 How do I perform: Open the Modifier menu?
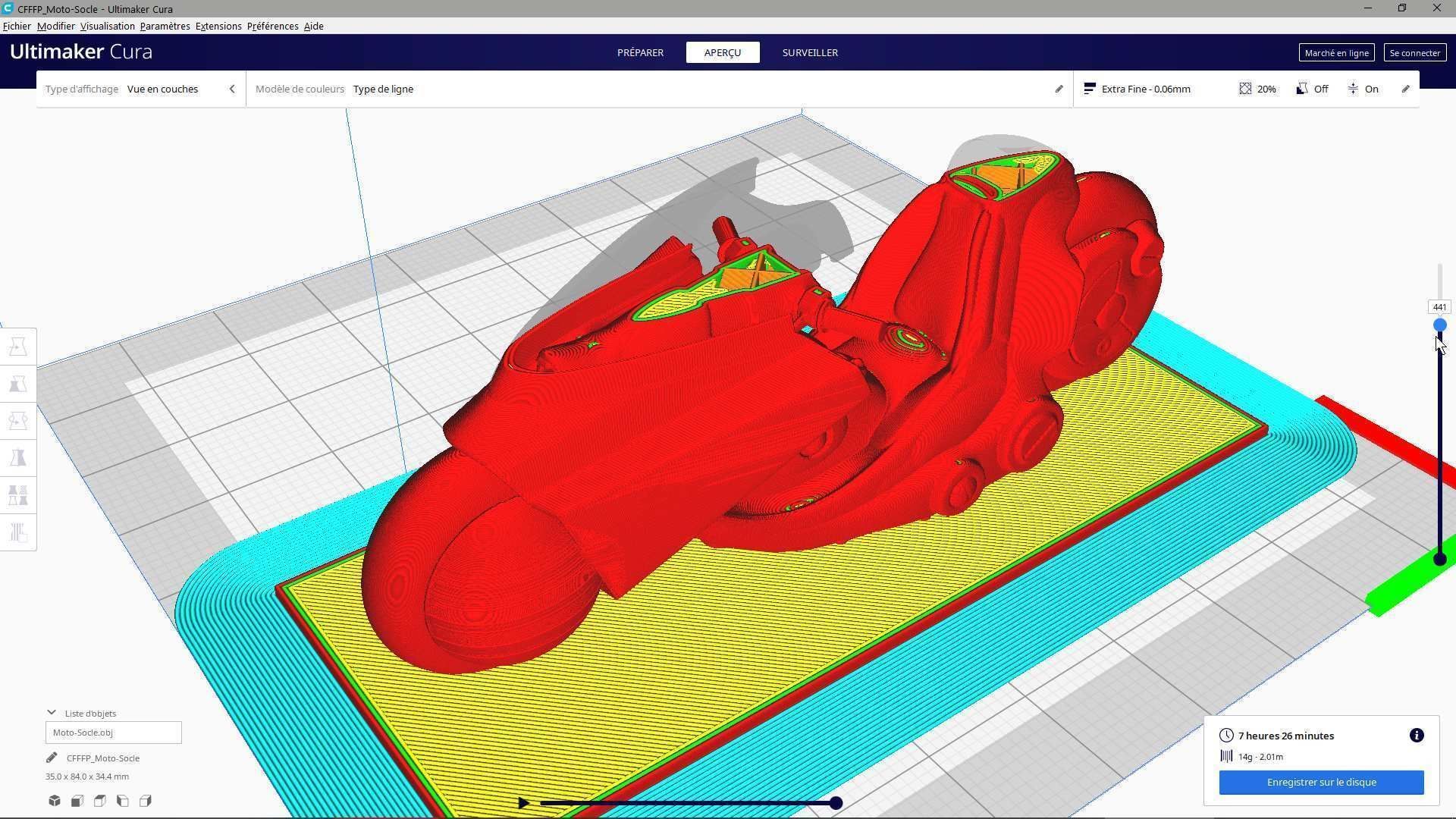pyautogui.click(x=56, y=26)
